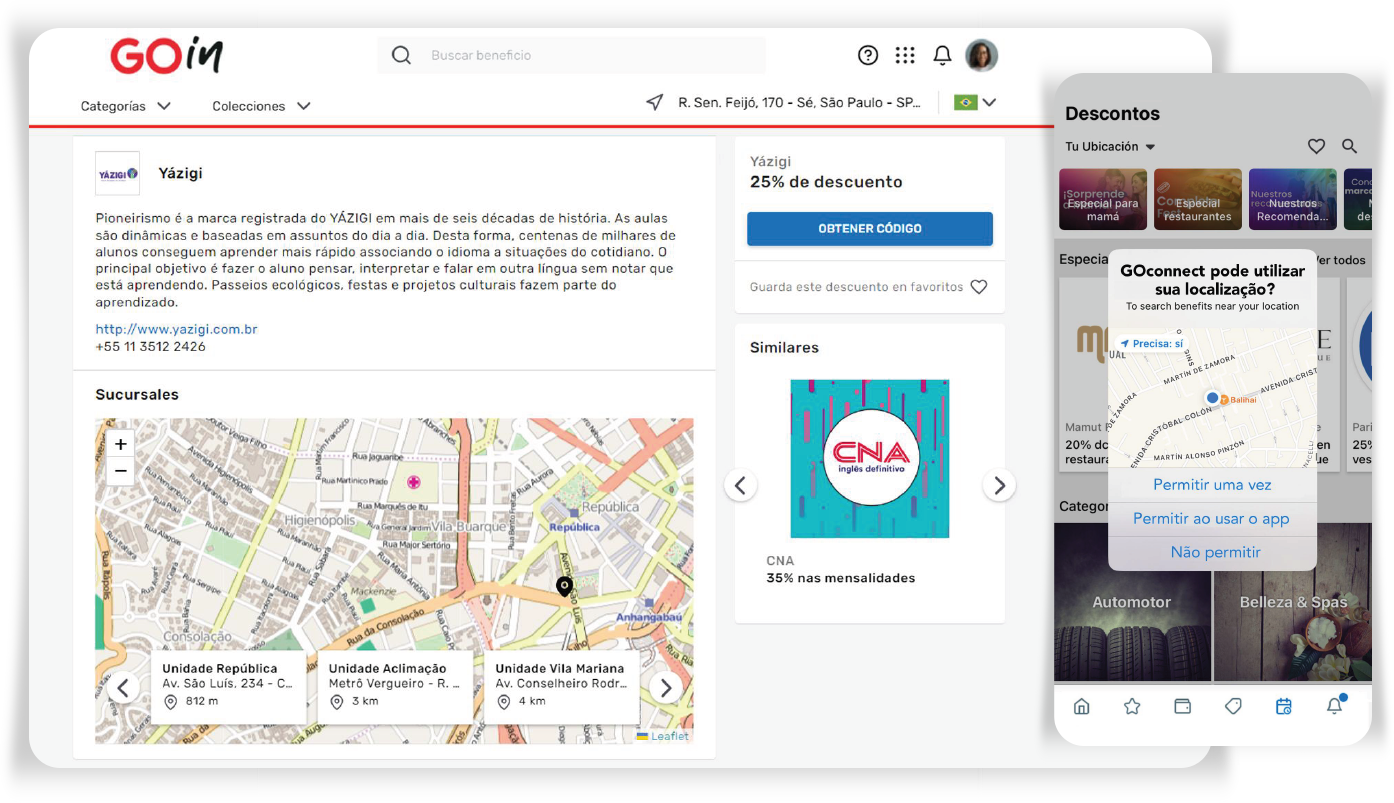Image resolution: width=1394 pixels, height=803 pixels.
Task: Open the Brazil flag country selector
Action: 975,102
